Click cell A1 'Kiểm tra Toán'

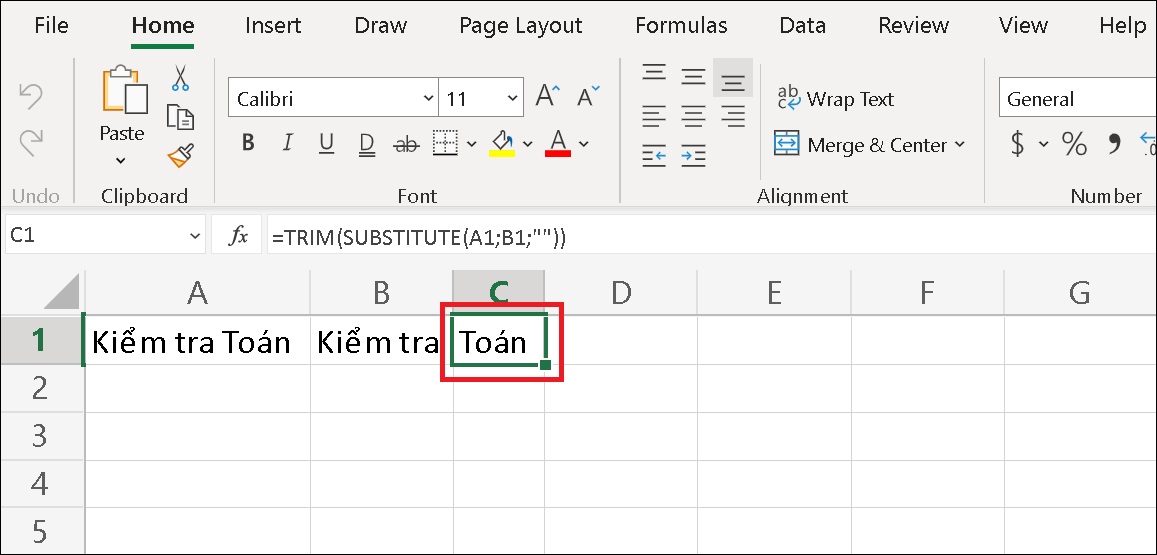click(x=197, y=341)
